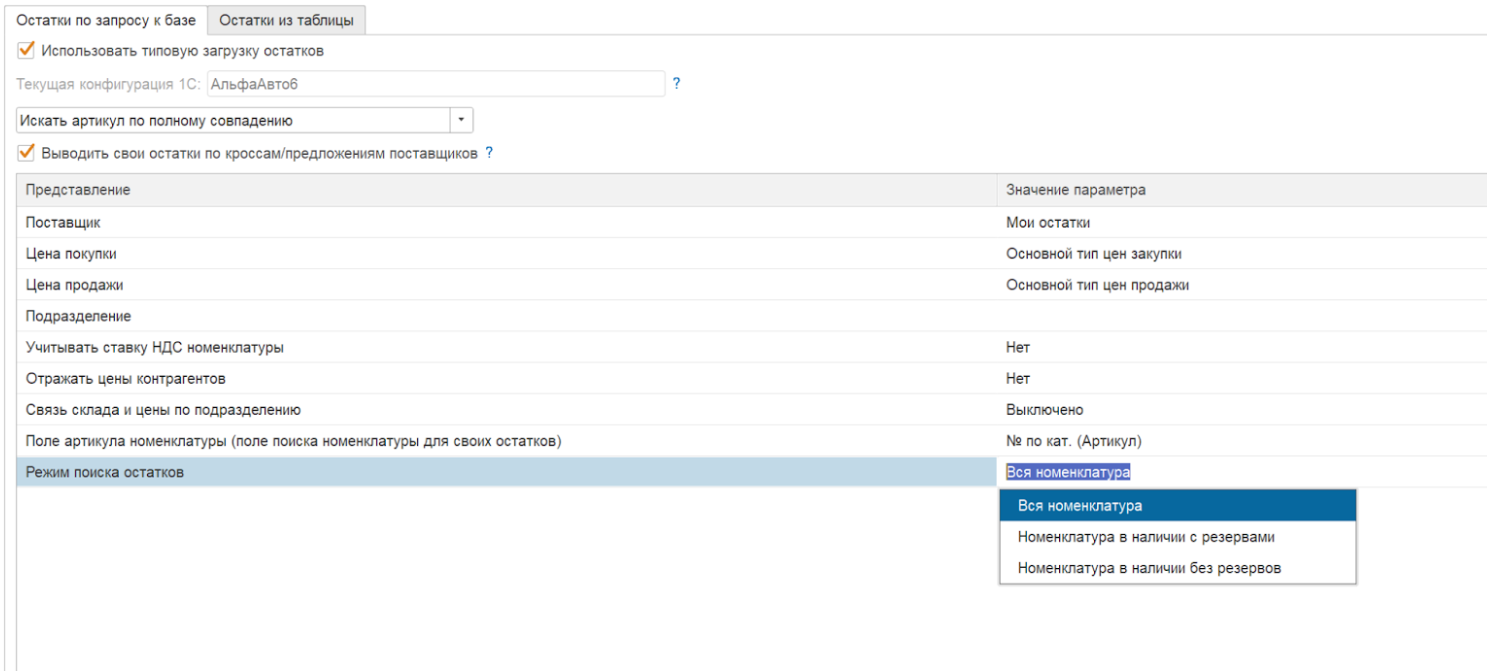The width and height of the screenshot is (1487, 671).
Task: Click 'Основной тип цен продажи' value cell
Action: click(x=1097, y=285)
